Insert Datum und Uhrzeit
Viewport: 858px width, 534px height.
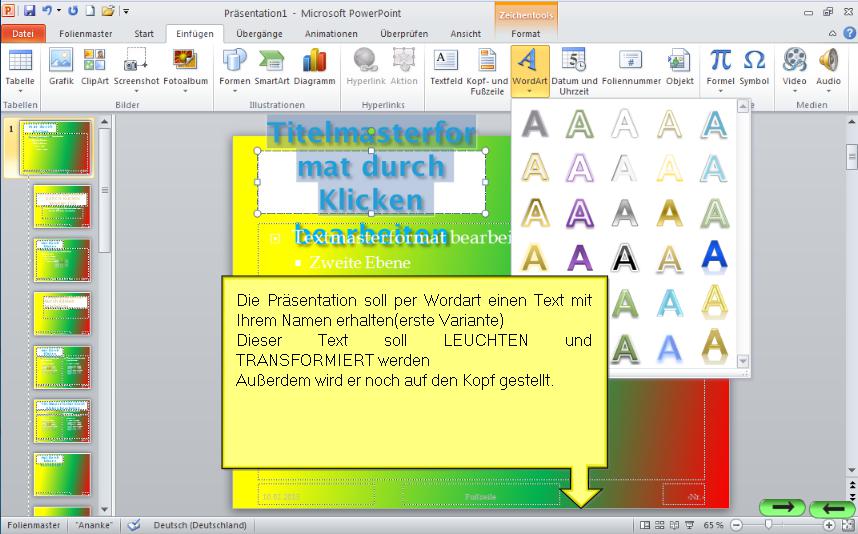coord(574,70)
